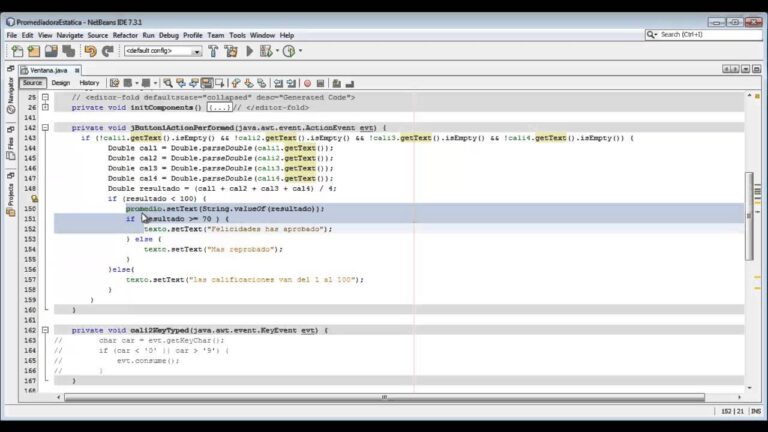Toggle Highlight Search in editor toolbar
Viewport: 768px width, 432px height.
pos(207,83)
